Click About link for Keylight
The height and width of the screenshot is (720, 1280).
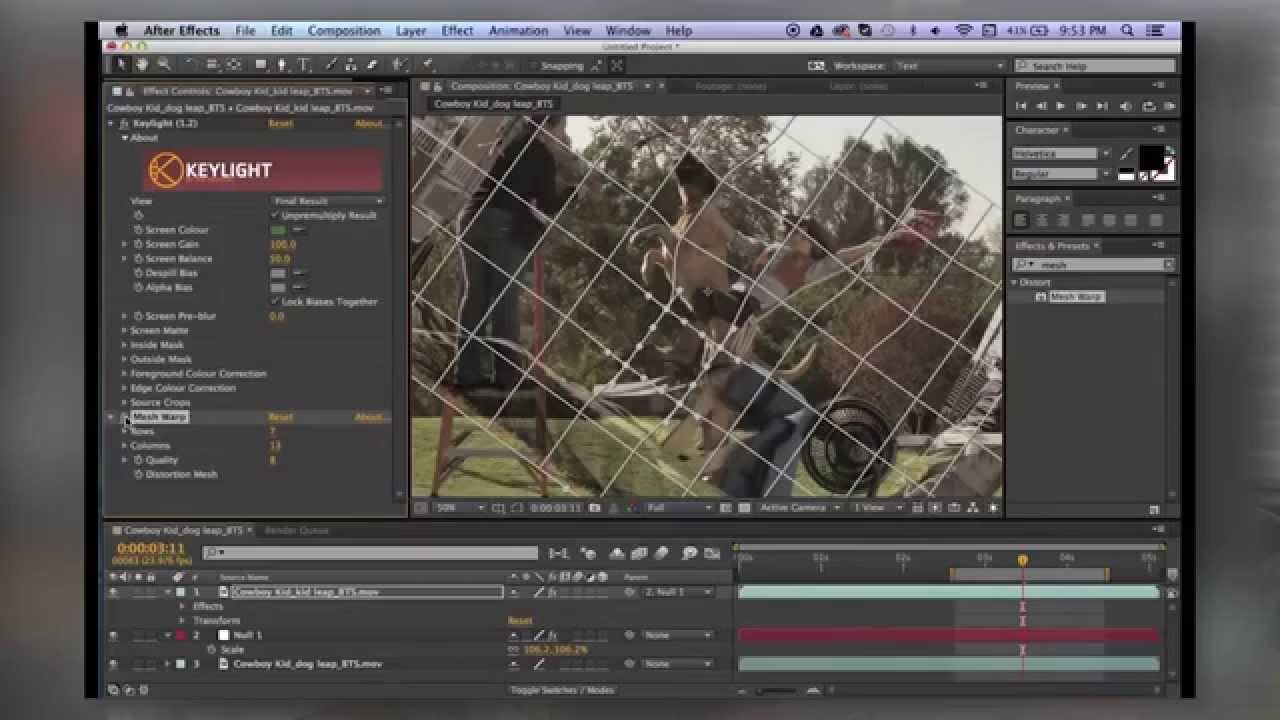[x=371, y=124]
